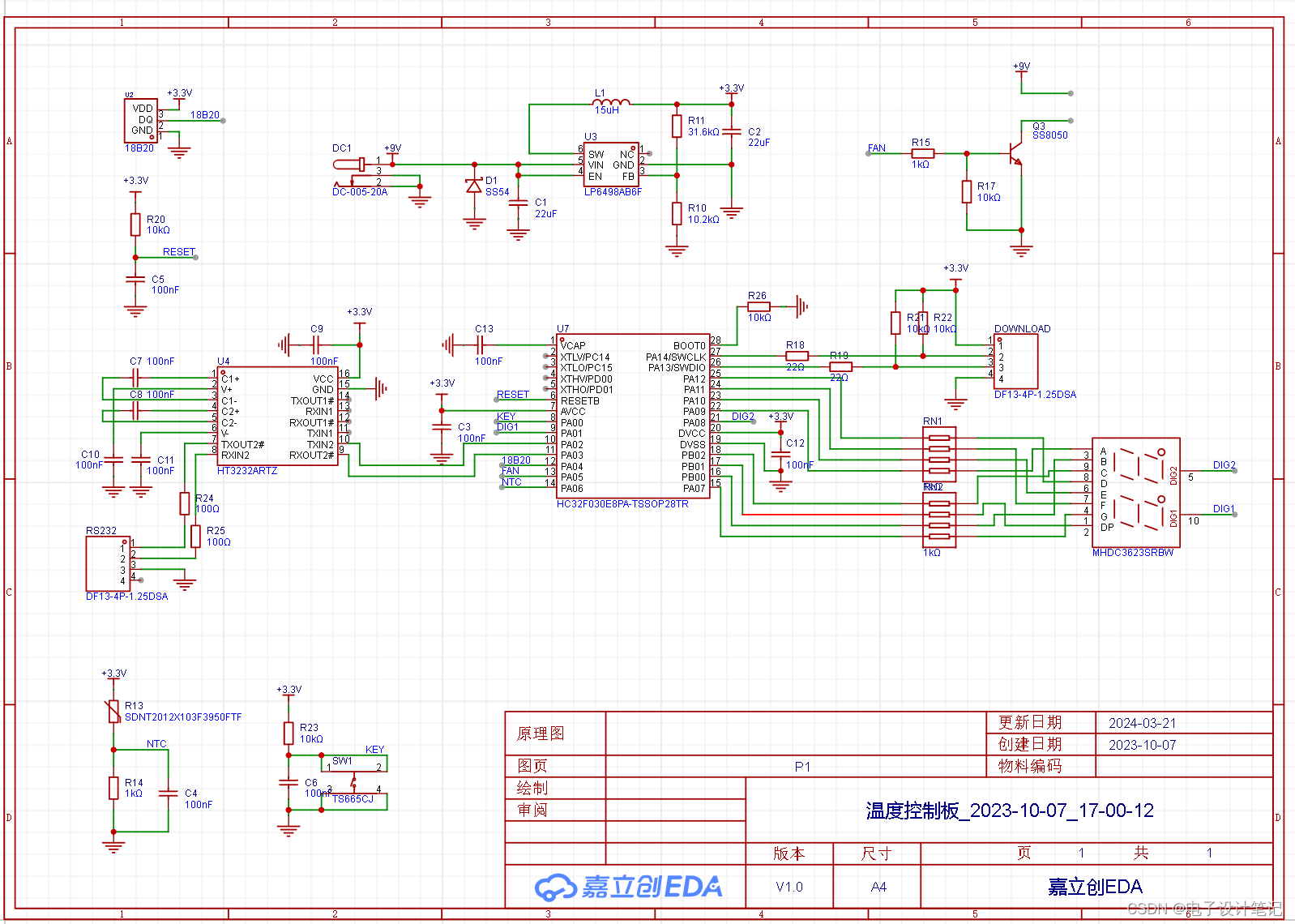
Task: Click the page name P1 in title block
Action: (802, 767)
